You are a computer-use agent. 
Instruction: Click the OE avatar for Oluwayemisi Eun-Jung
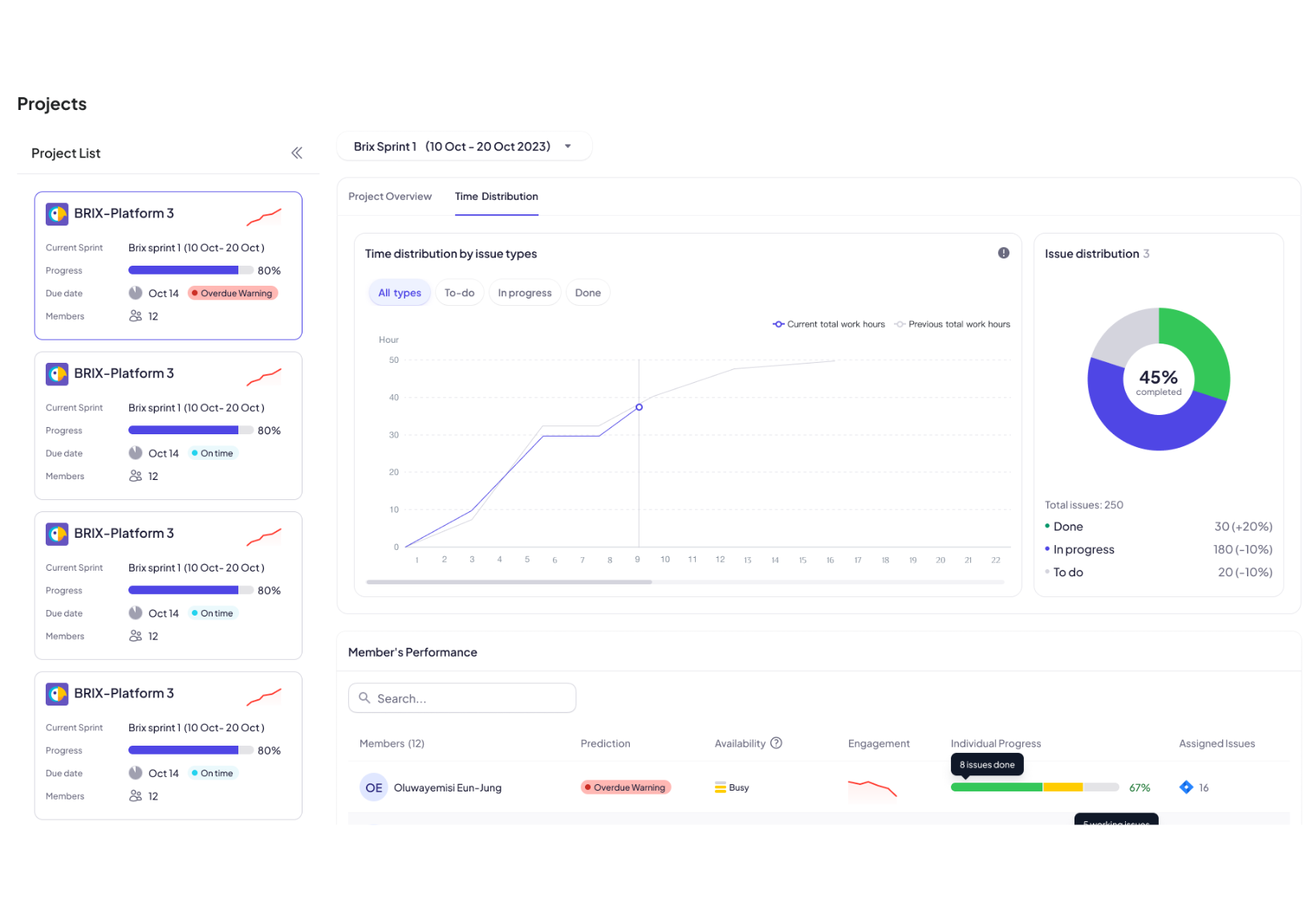(x=374, y=787)
